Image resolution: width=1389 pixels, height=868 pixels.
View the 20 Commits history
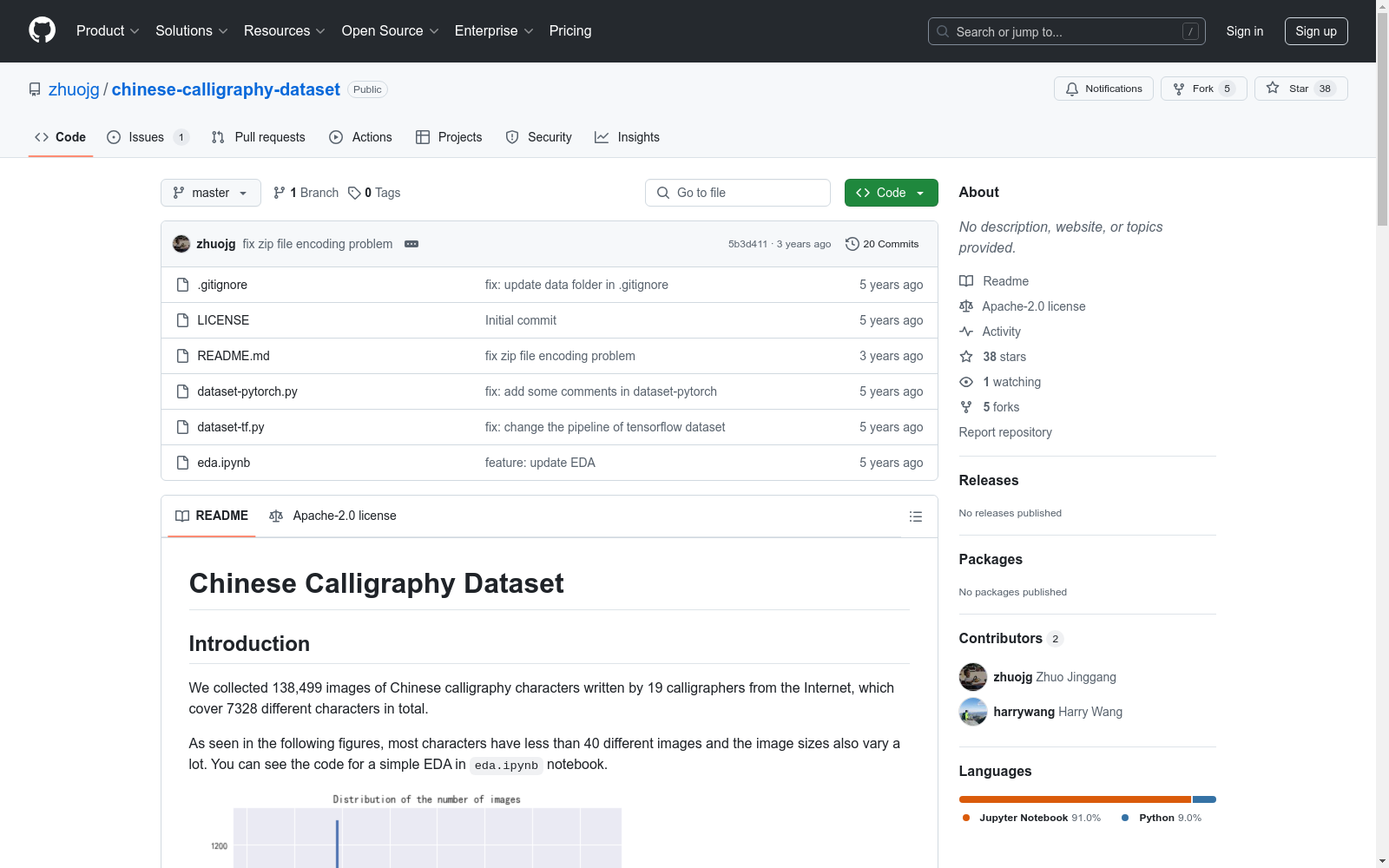882,244
